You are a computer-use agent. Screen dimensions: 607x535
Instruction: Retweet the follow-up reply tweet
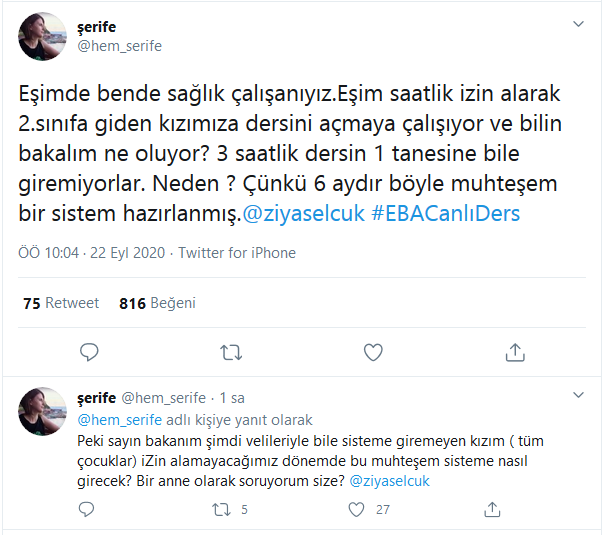coord(223,510)
